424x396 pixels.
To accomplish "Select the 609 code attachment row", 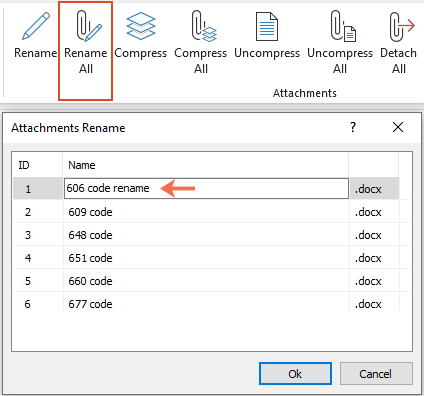I will click(206, 212).
